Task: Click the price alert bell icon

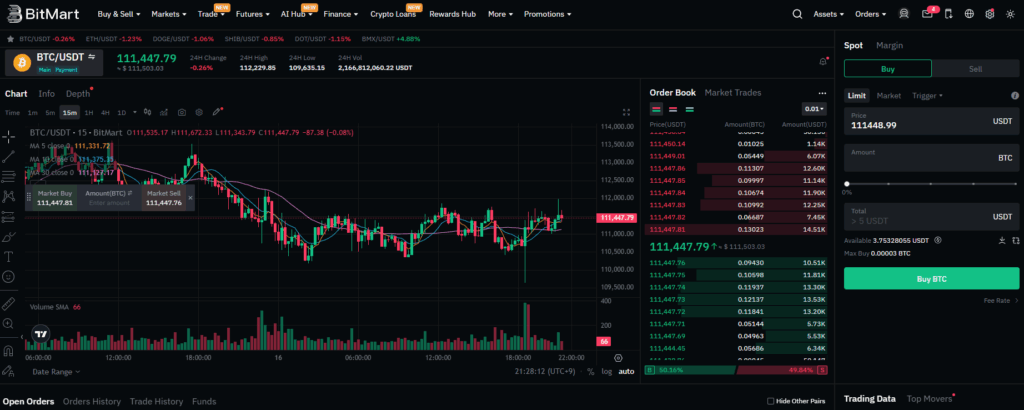Action: pyautogui.click(x=822, y=61)
